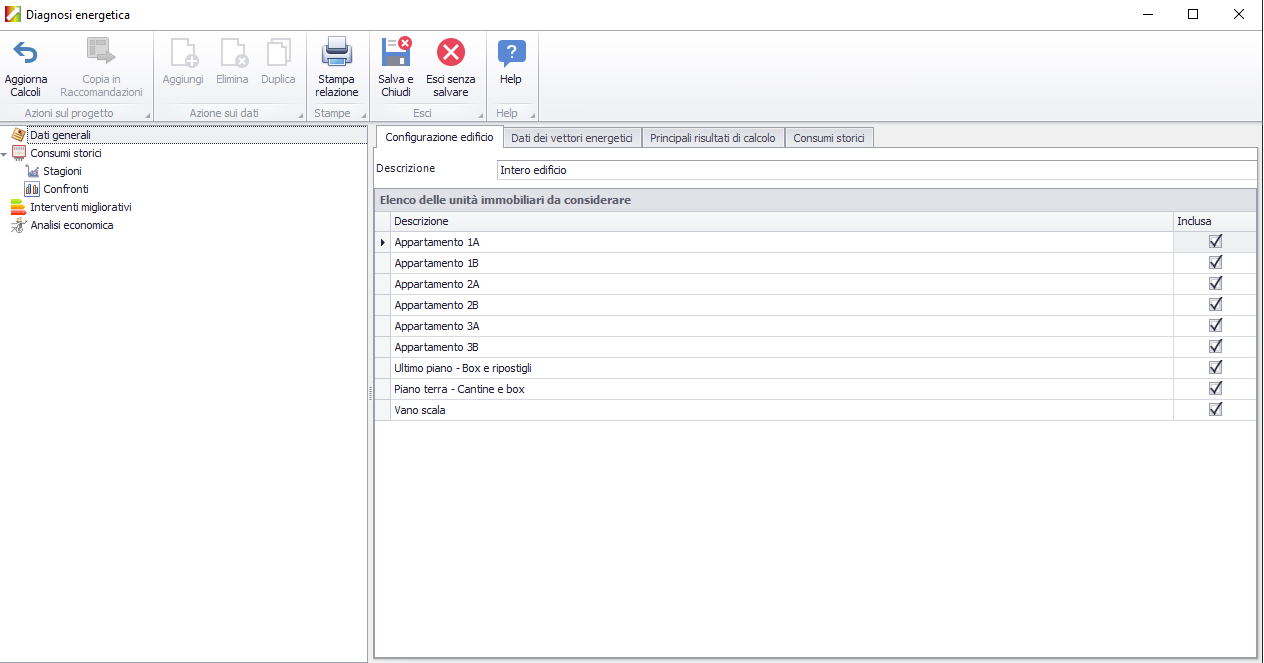Select Stagioni chart item in tree

(62, 171)
